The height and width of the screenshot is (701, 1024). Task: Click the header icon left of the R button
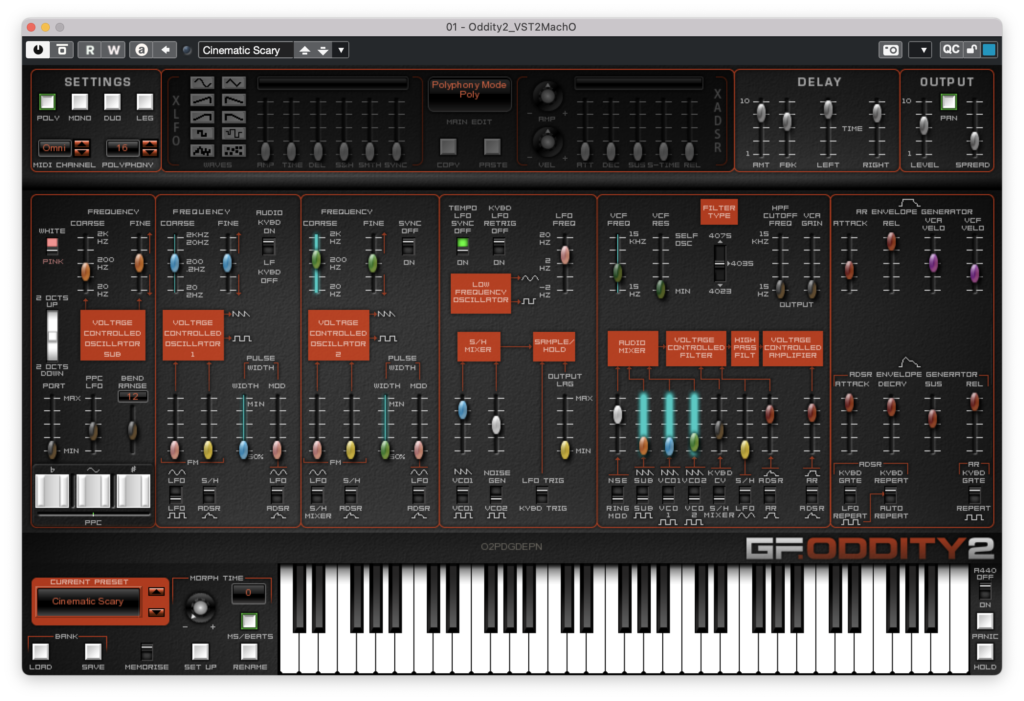point(62,50)
